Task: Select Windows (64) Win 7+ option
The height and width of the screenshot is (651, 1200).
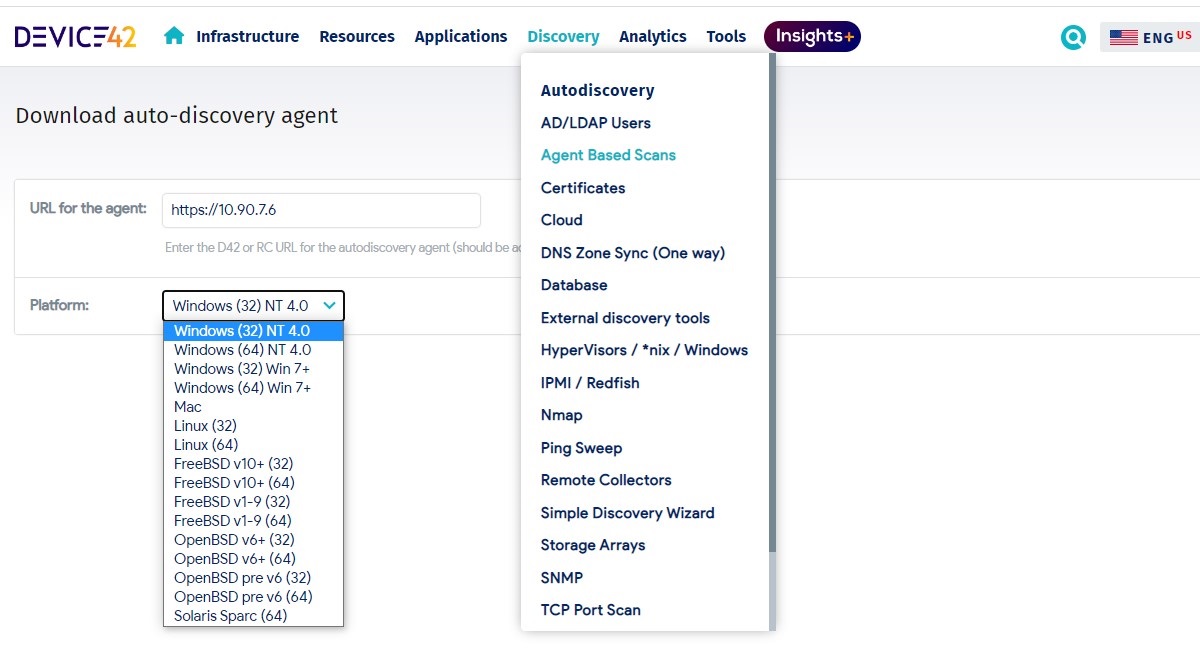Action: (x=253, y=388)
